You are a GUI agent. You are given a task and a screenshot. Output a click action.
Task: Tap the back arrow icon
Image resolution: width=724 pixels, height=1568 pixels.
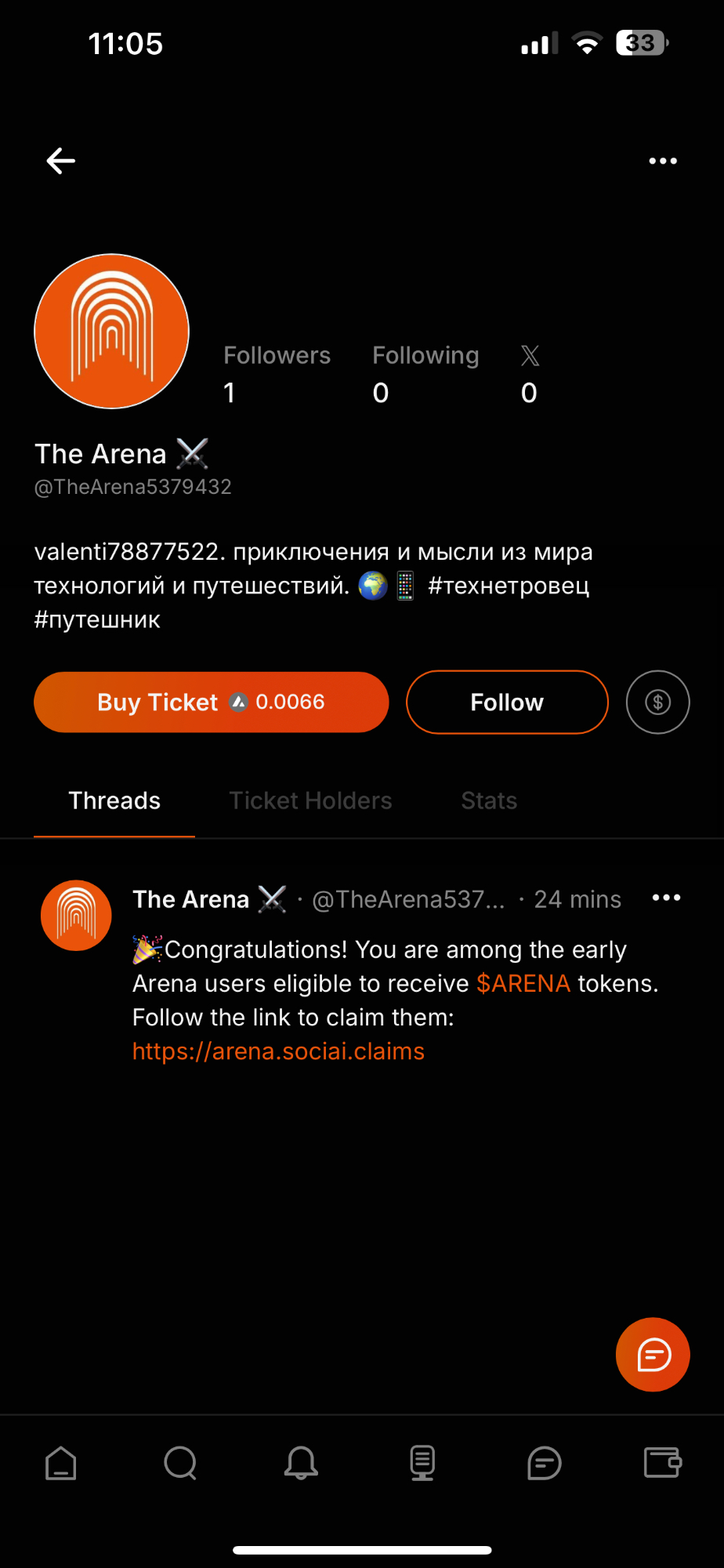[x=60, y=161]
